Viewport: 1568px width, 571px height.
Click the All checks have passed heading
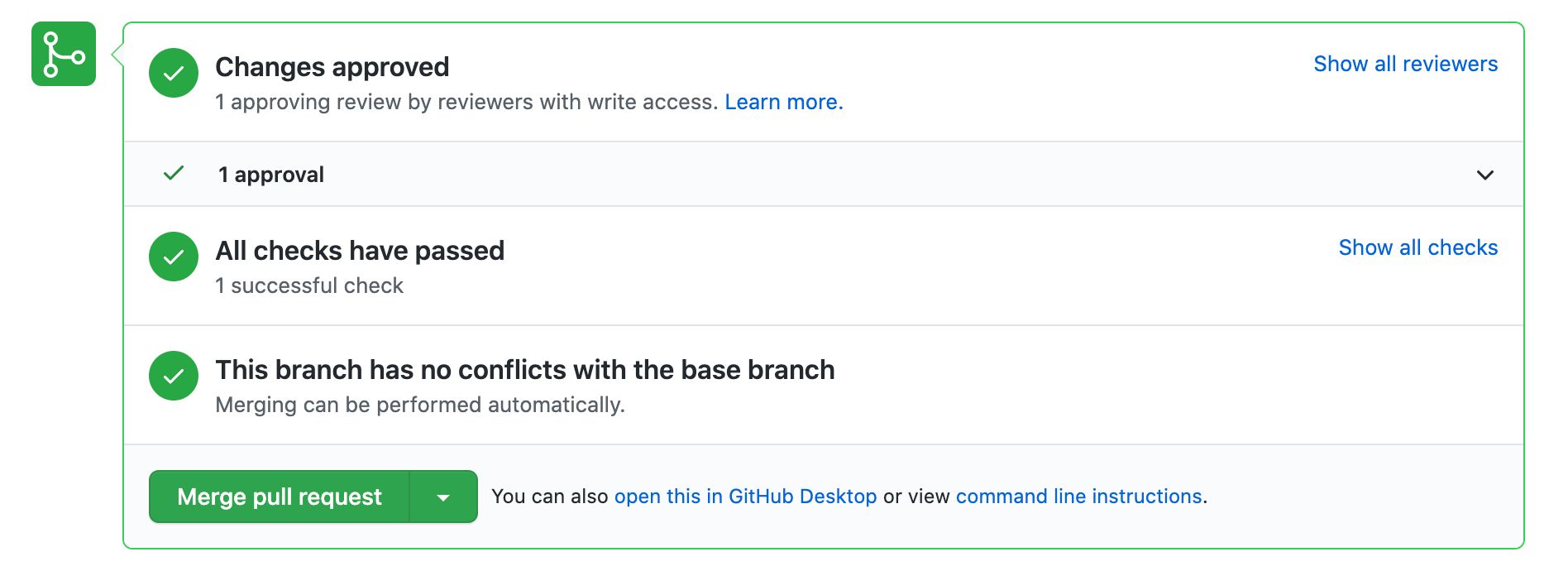point(360,251)
